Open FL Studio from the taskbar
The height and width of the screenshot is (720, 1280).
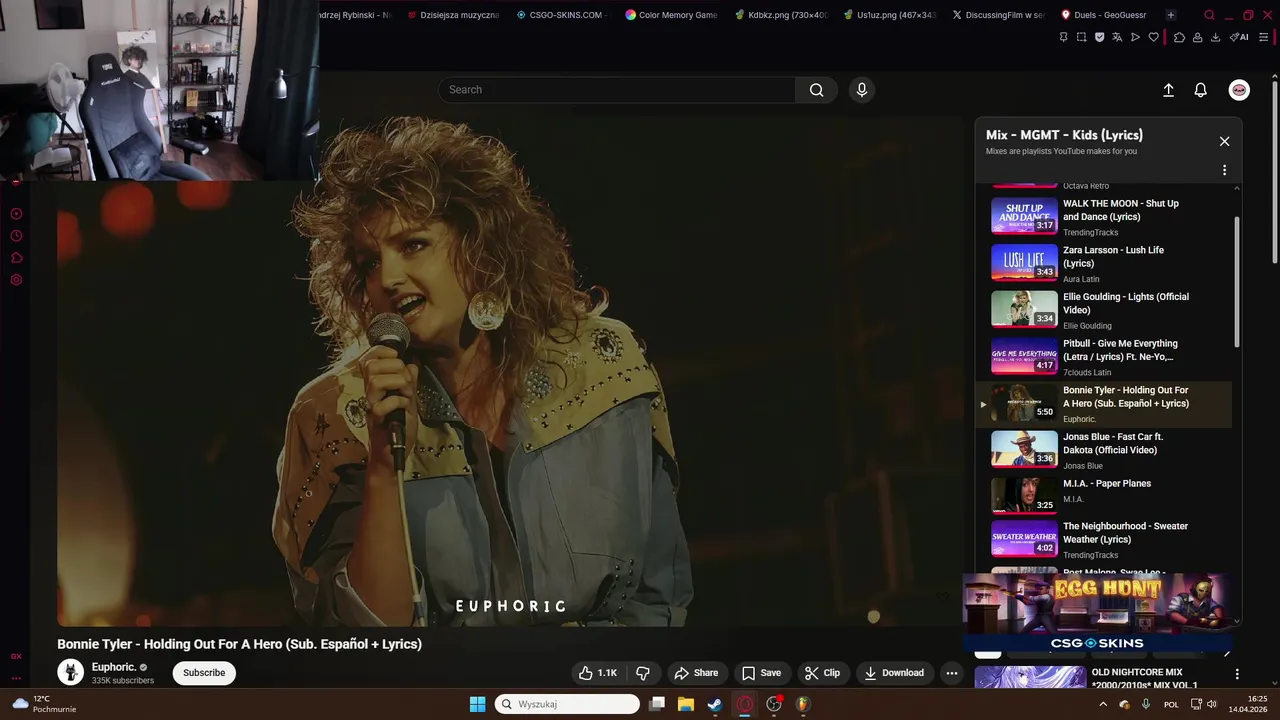(802, 704)
